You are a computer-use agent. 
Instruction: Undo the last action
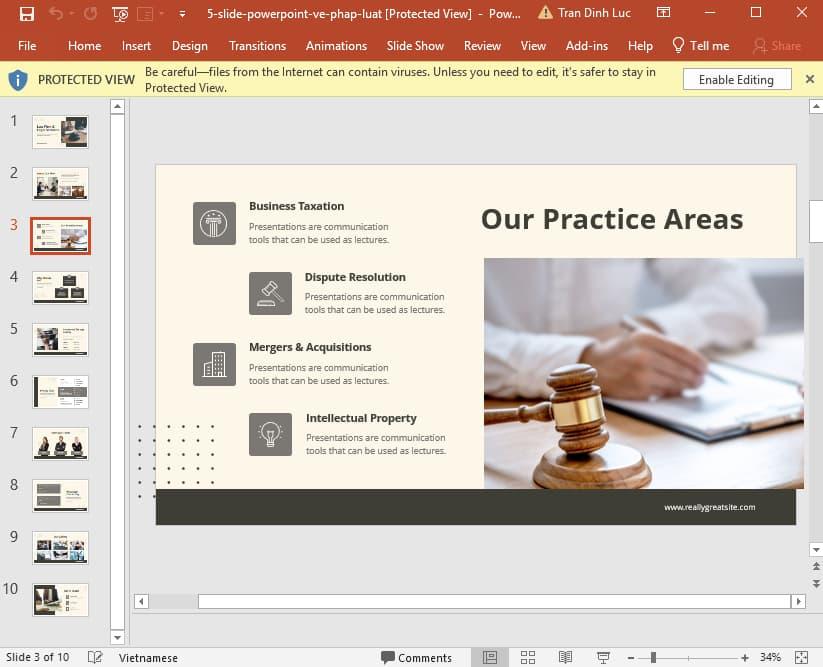[x=55, y=13]
